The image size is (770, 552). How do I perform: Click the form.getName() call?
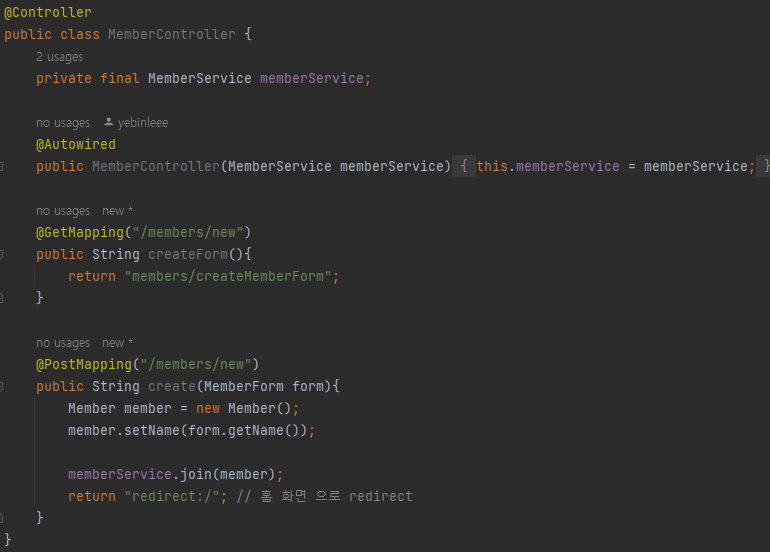point(244,431)
